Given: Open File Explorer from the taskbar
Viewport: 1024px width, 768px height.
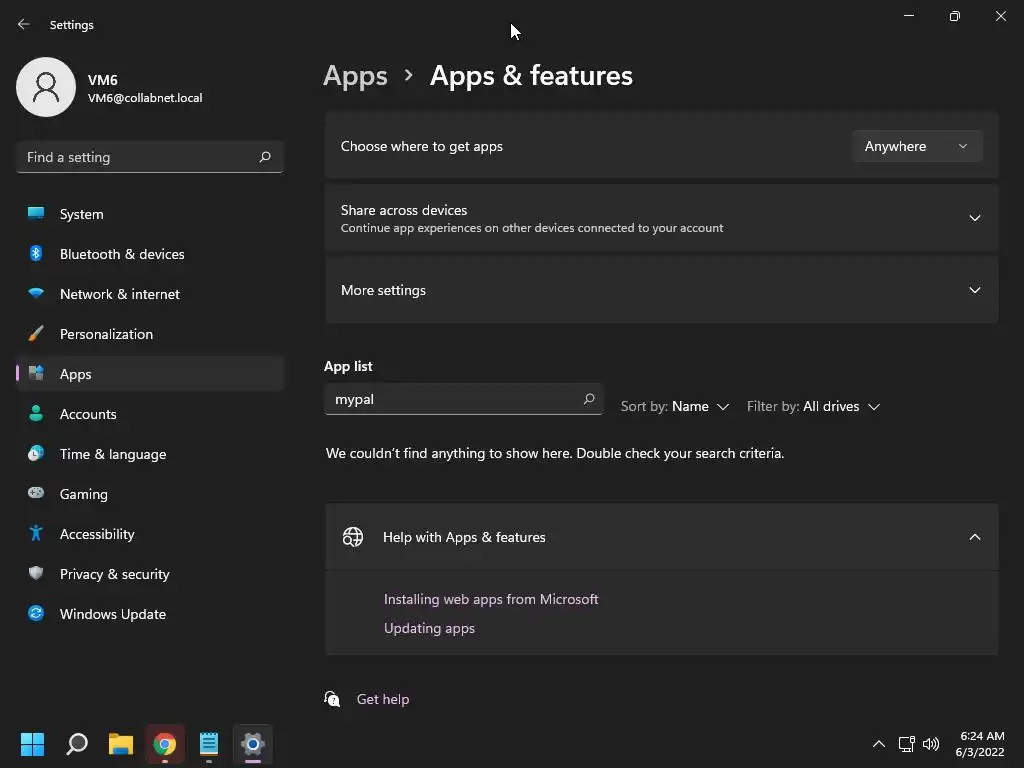Looking at the screenshot, I should click(x=121, y=744).
